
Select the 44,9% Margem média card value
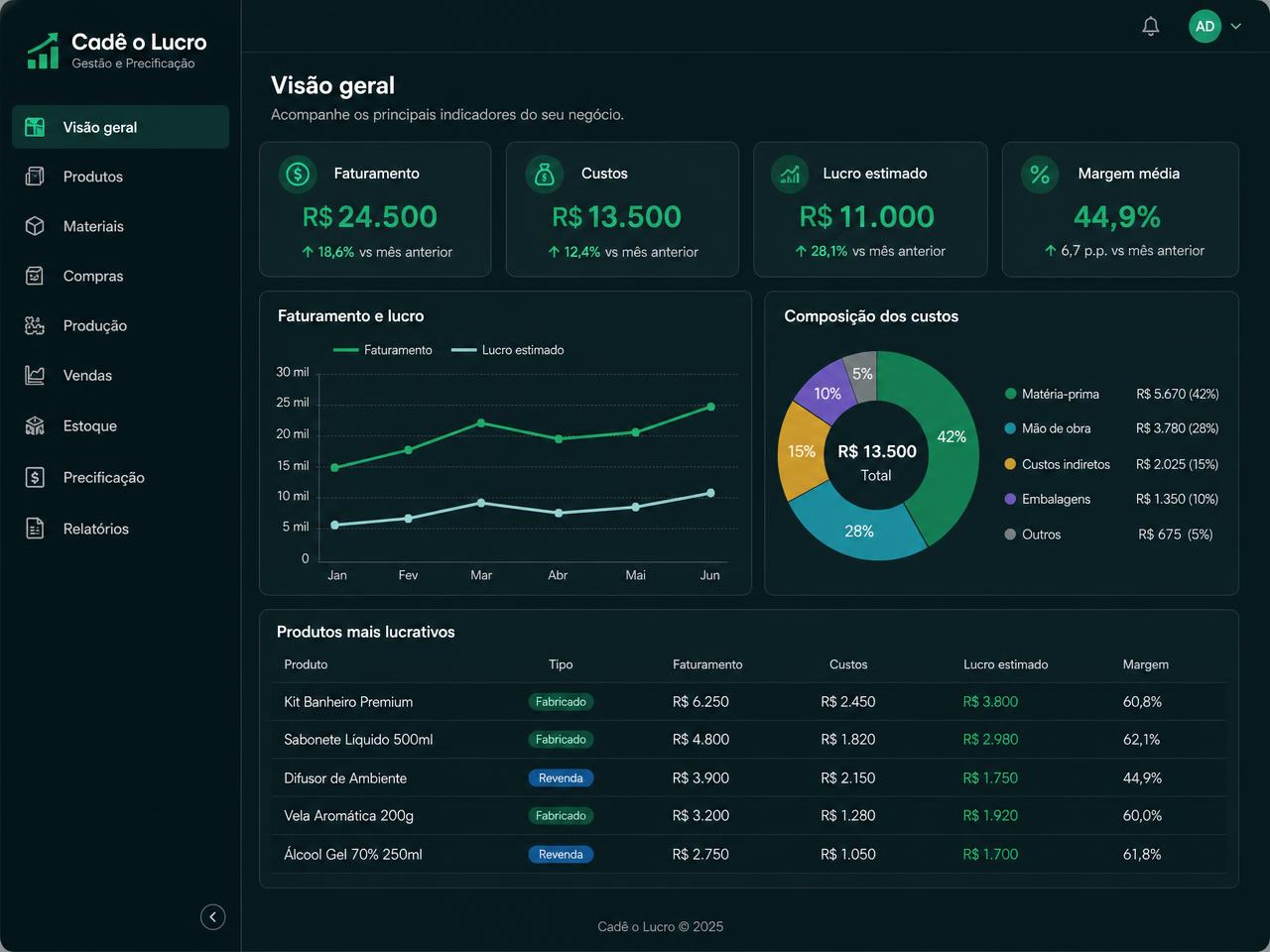coord(1117,216)
